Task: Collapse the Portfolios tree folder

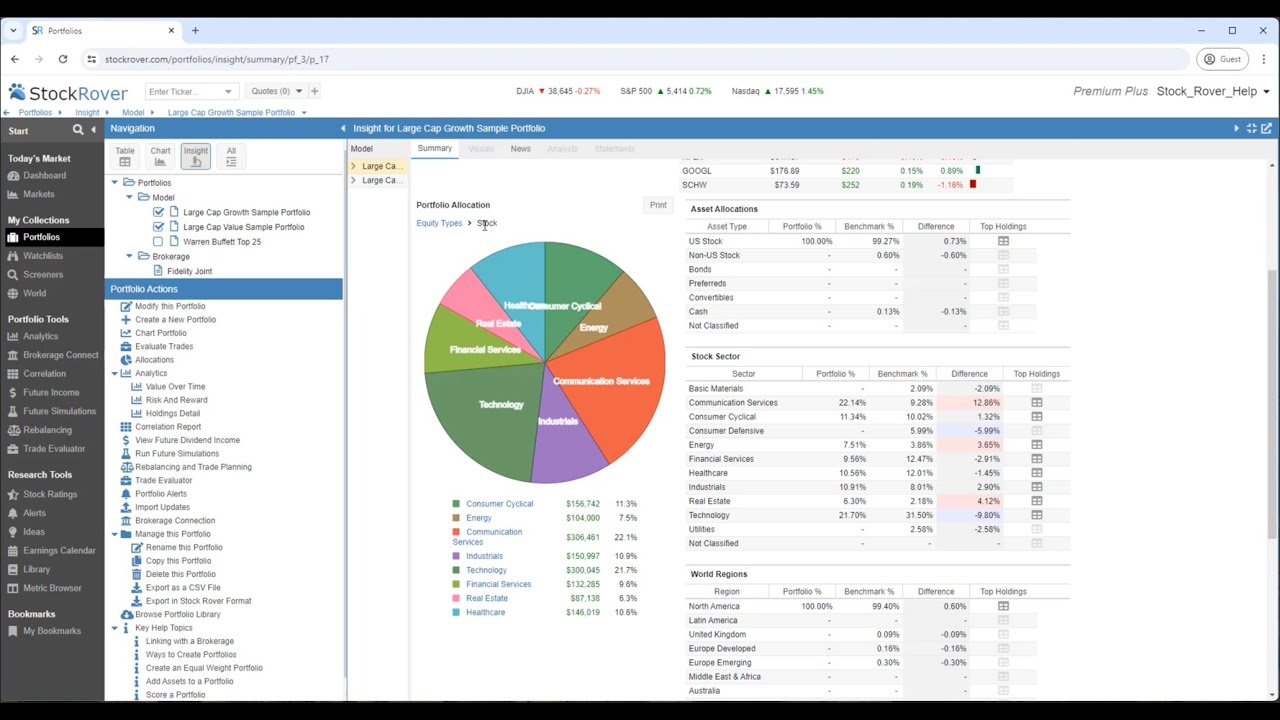Action: click(x=115, y=183)
